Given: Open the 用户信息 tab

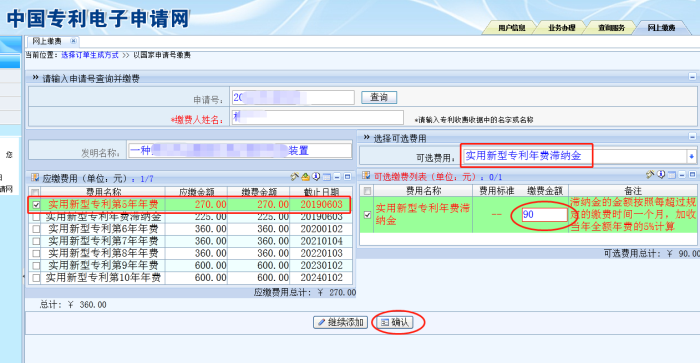Looking at the screenshot, I should pos(512,28).
